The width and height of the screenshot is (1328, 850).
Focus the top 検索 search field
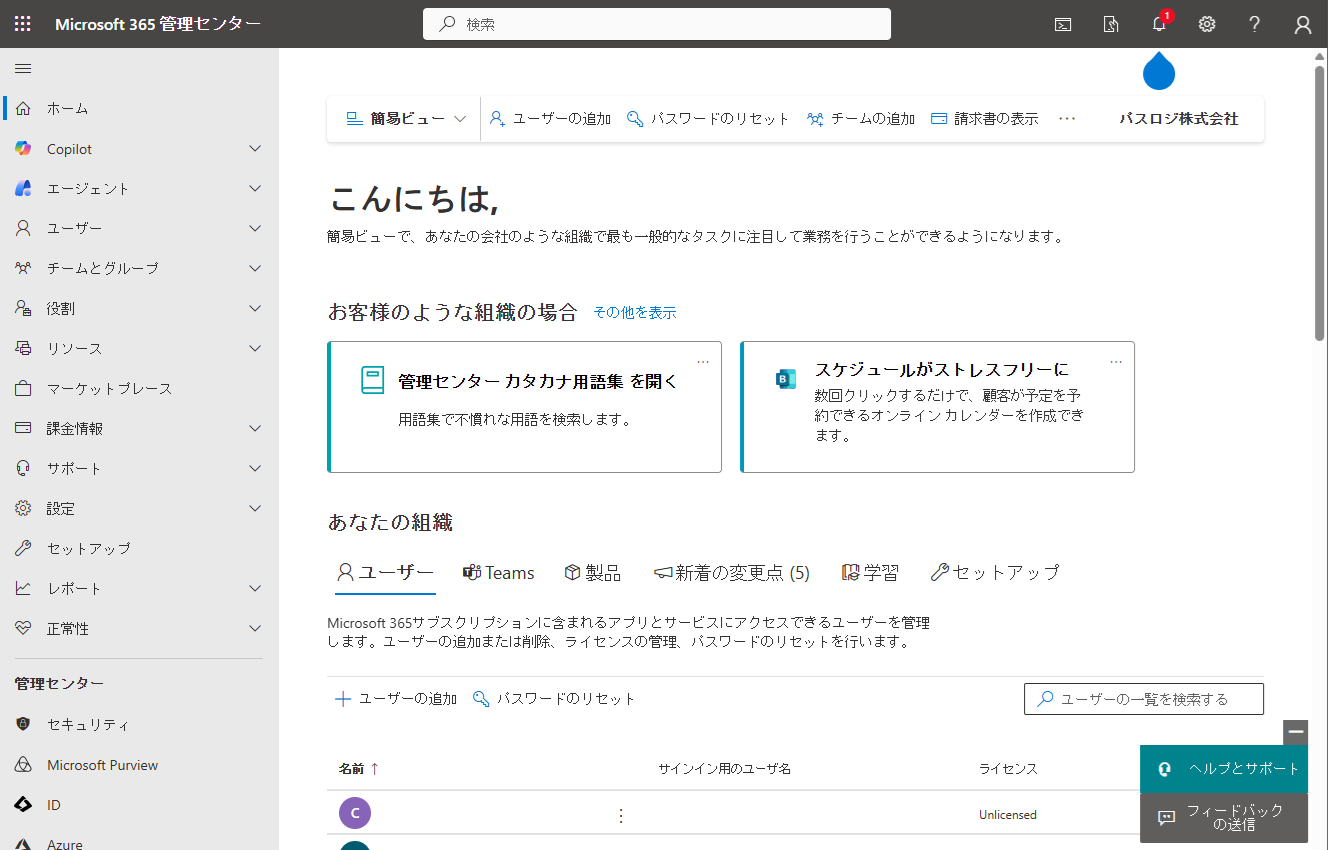coord(657,24)
